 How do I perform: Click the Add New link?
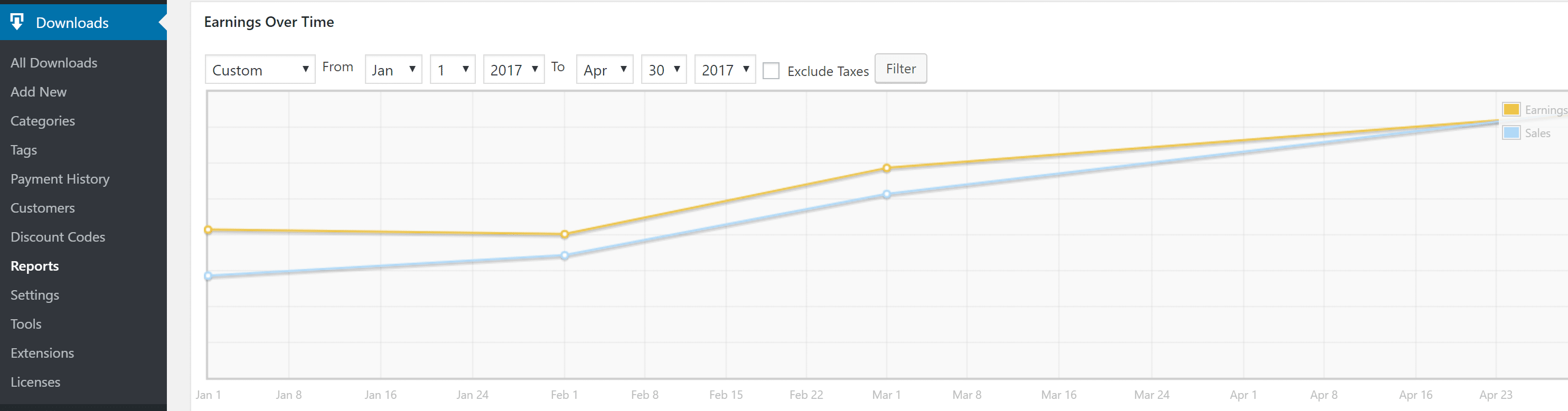click(39, 92)
